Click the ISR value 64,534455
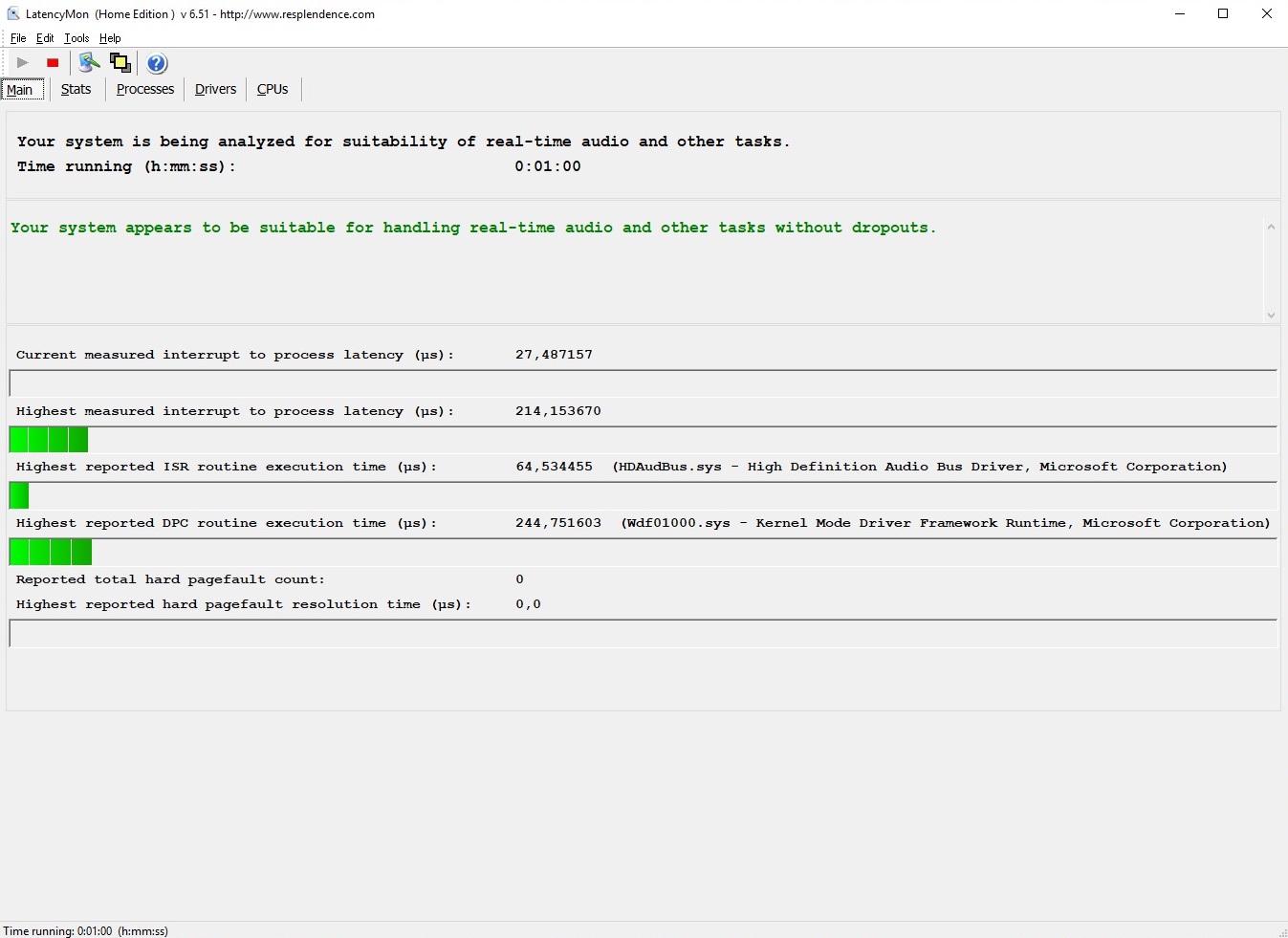1288x938 pixels. (x=554, y=467)
